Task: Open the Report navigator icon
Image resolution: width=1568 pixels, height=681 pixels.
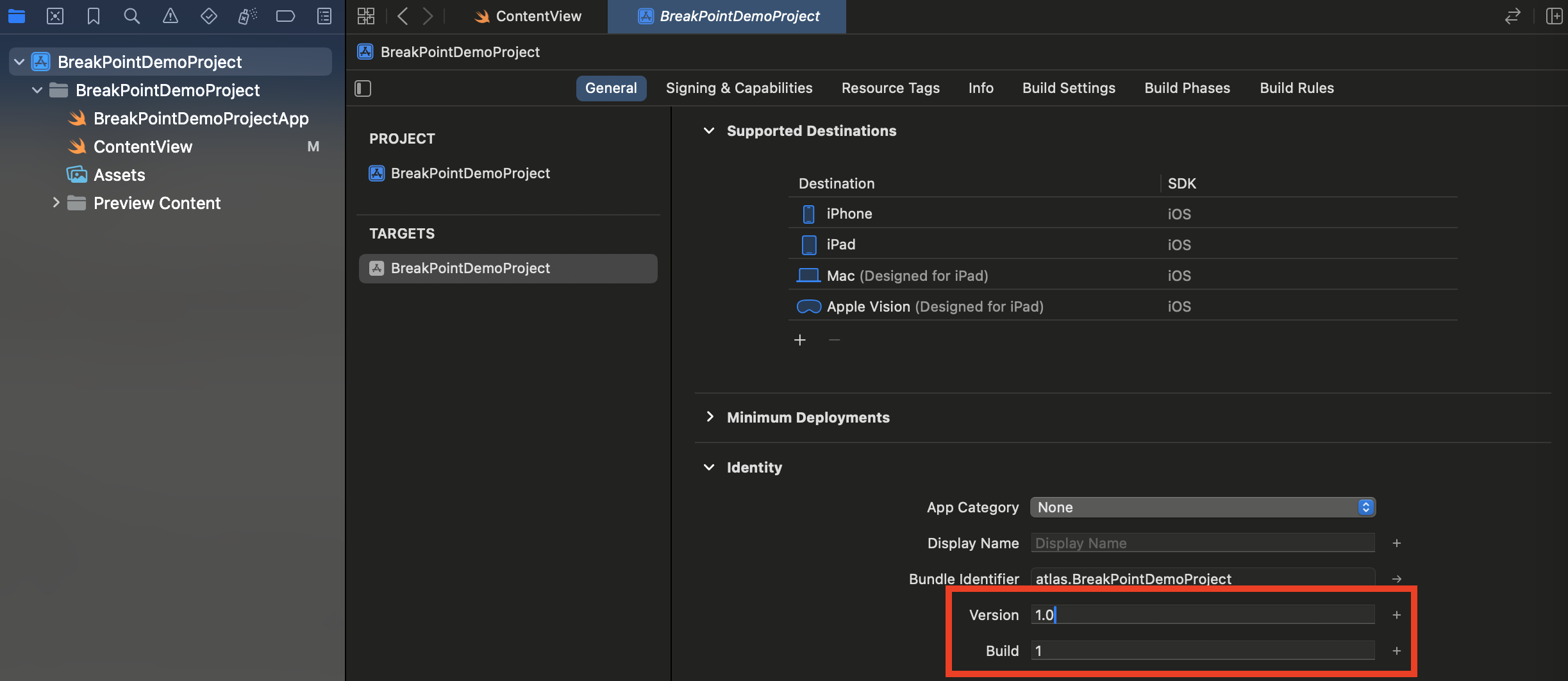Action: click(x=324, y=16)
